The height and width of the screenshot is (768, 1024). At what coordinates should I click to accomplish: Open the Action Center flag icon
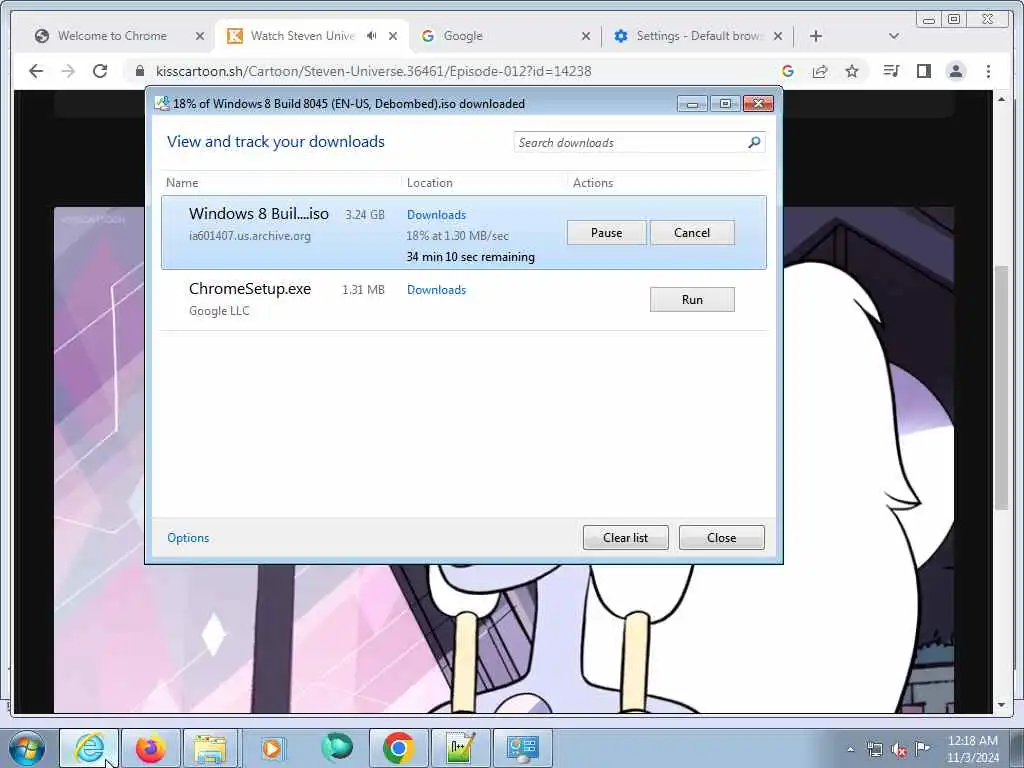(x=923, y=748)
